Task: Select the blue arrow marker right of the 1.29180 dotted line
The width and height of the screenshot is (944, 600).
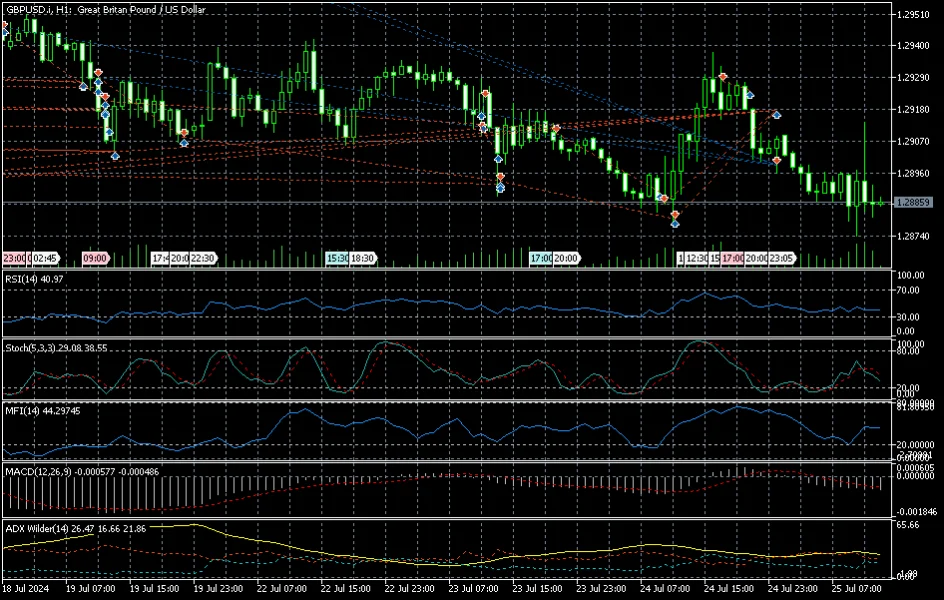Action: pyautogui.click(x=776, y=114)
